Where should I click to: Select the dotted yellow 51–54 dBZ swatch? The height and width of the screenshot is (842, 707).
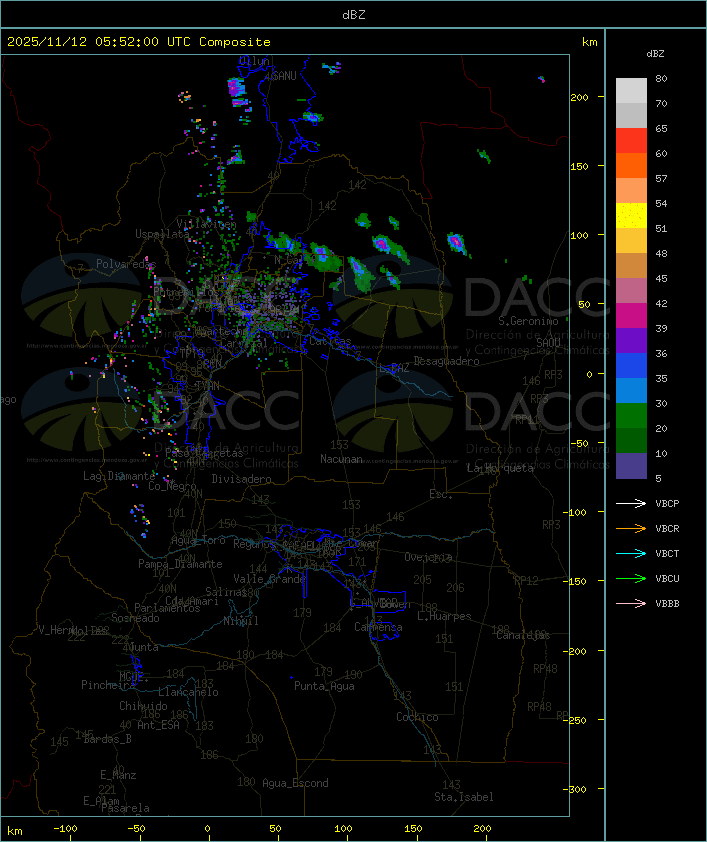(631, 215)
